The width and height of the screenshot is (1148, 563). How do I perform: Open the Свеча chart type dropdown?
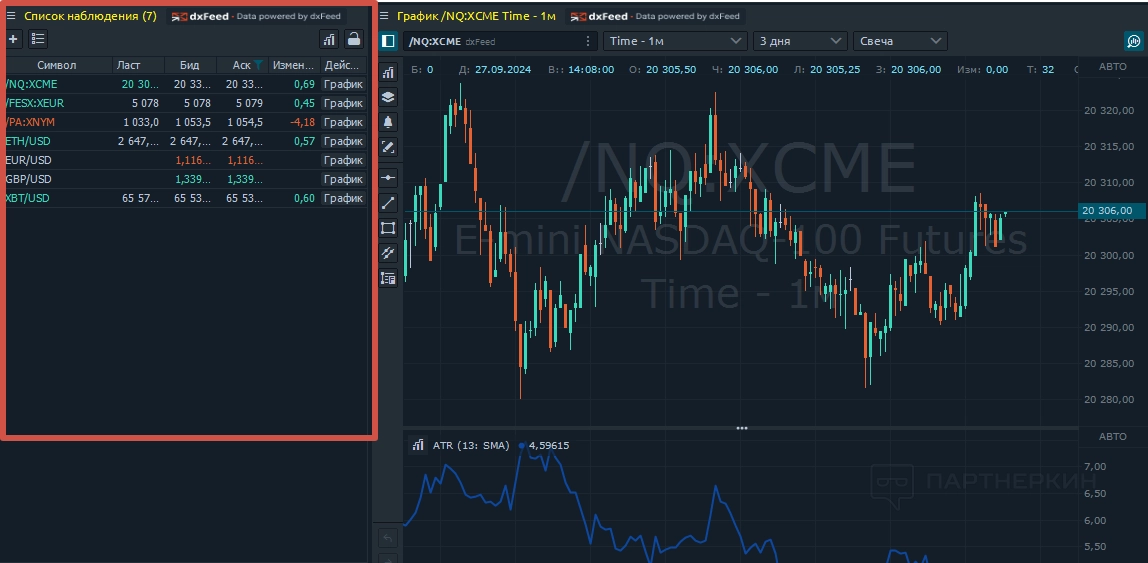click(901, 41)
